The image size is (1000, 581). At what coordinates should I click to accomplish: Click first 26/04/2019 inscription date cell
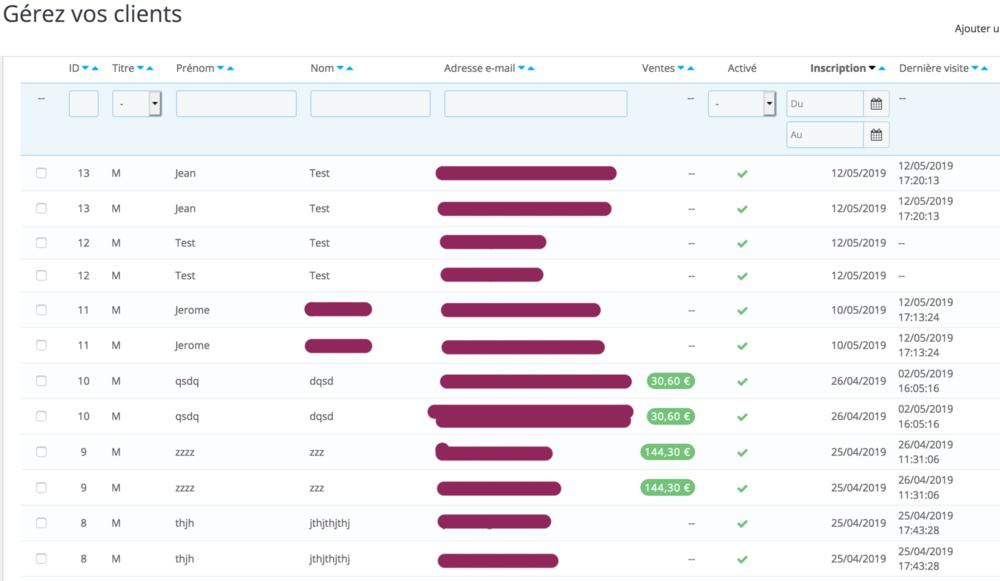point(858,381)
